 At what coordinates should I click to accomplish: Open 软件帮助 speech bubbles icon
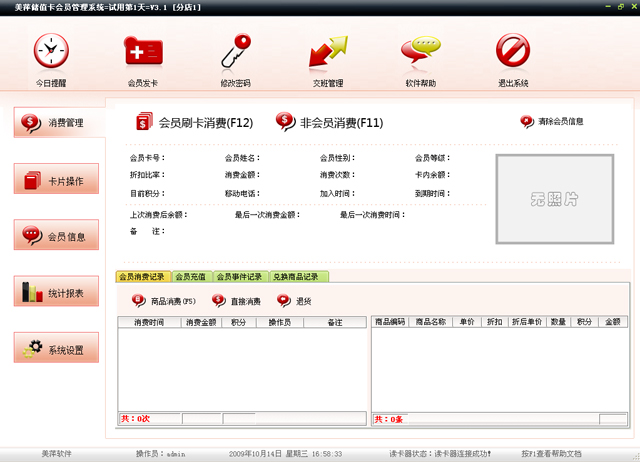[x=420, y=51]
